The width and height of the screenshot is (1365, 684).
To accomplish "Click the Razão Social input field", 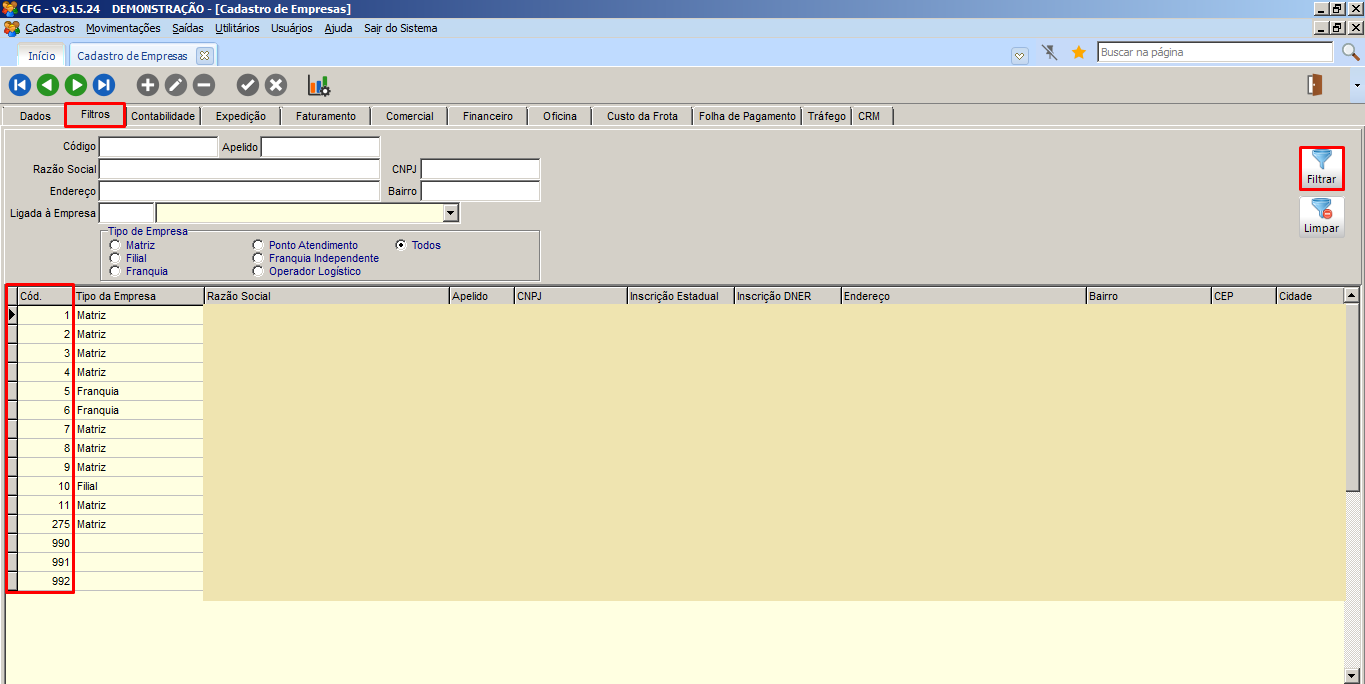I will coord(239,169).
